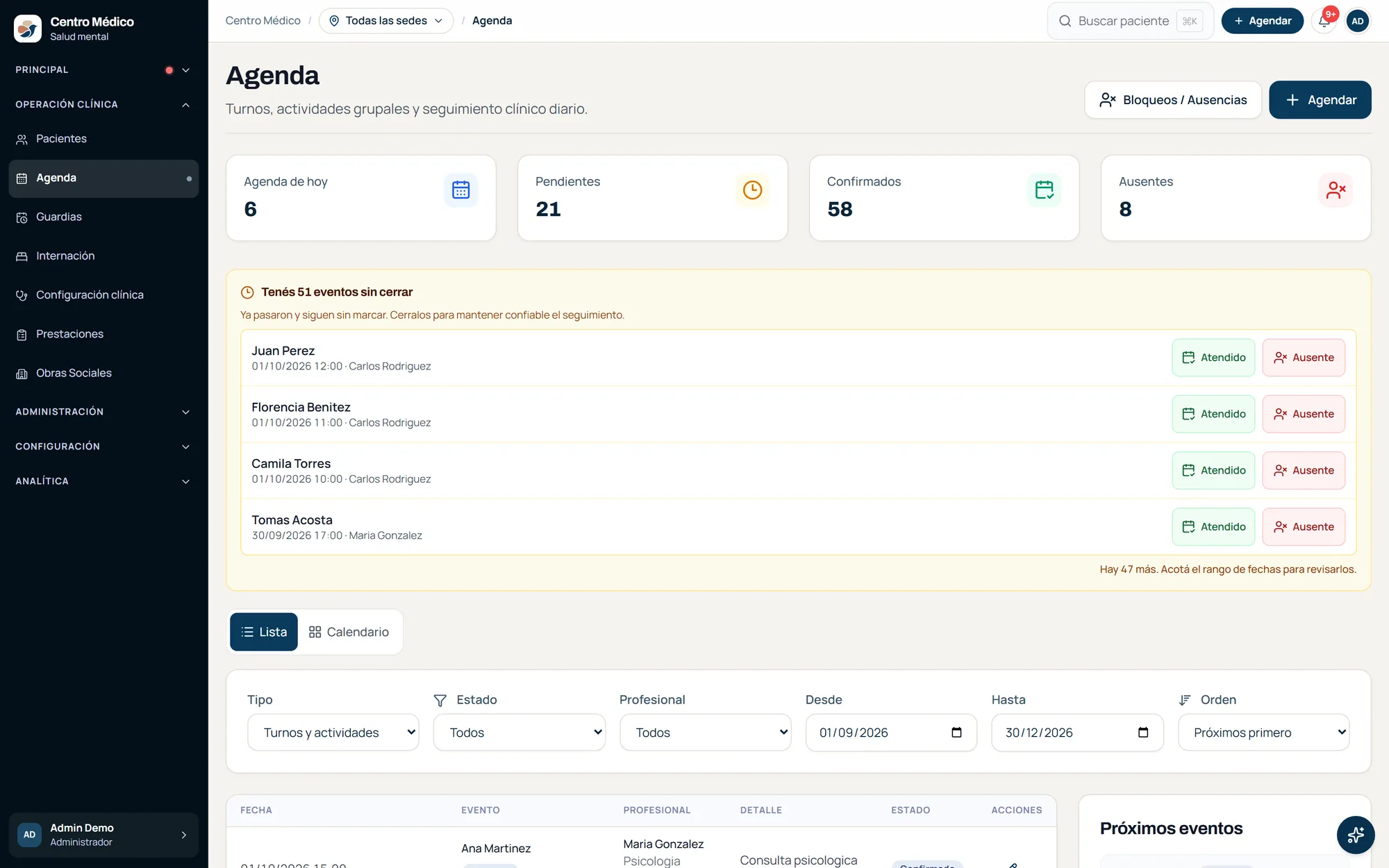Open the Todas las sedes dropdown
1389x868 pixels.
386,21
